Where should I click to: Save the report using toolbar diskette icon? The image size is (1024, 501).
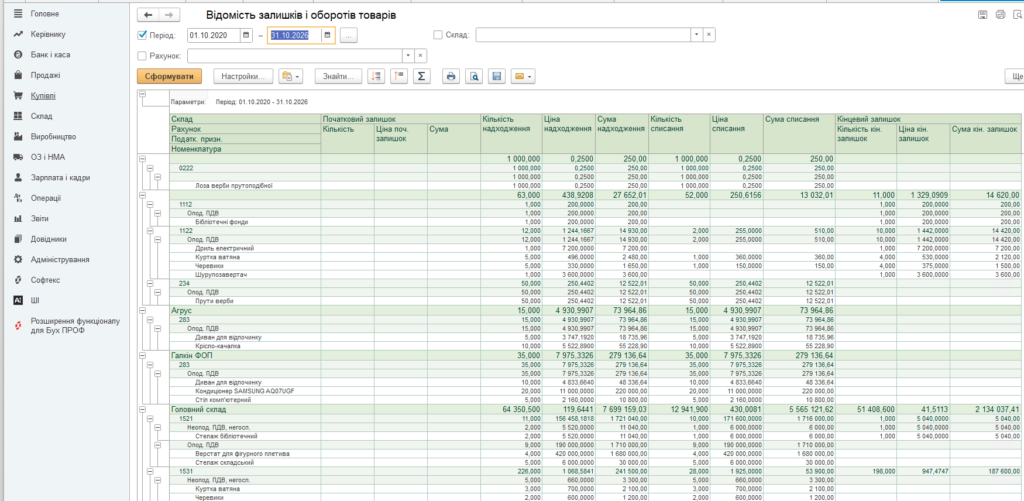pyautogui.click(x=496, y=76)
